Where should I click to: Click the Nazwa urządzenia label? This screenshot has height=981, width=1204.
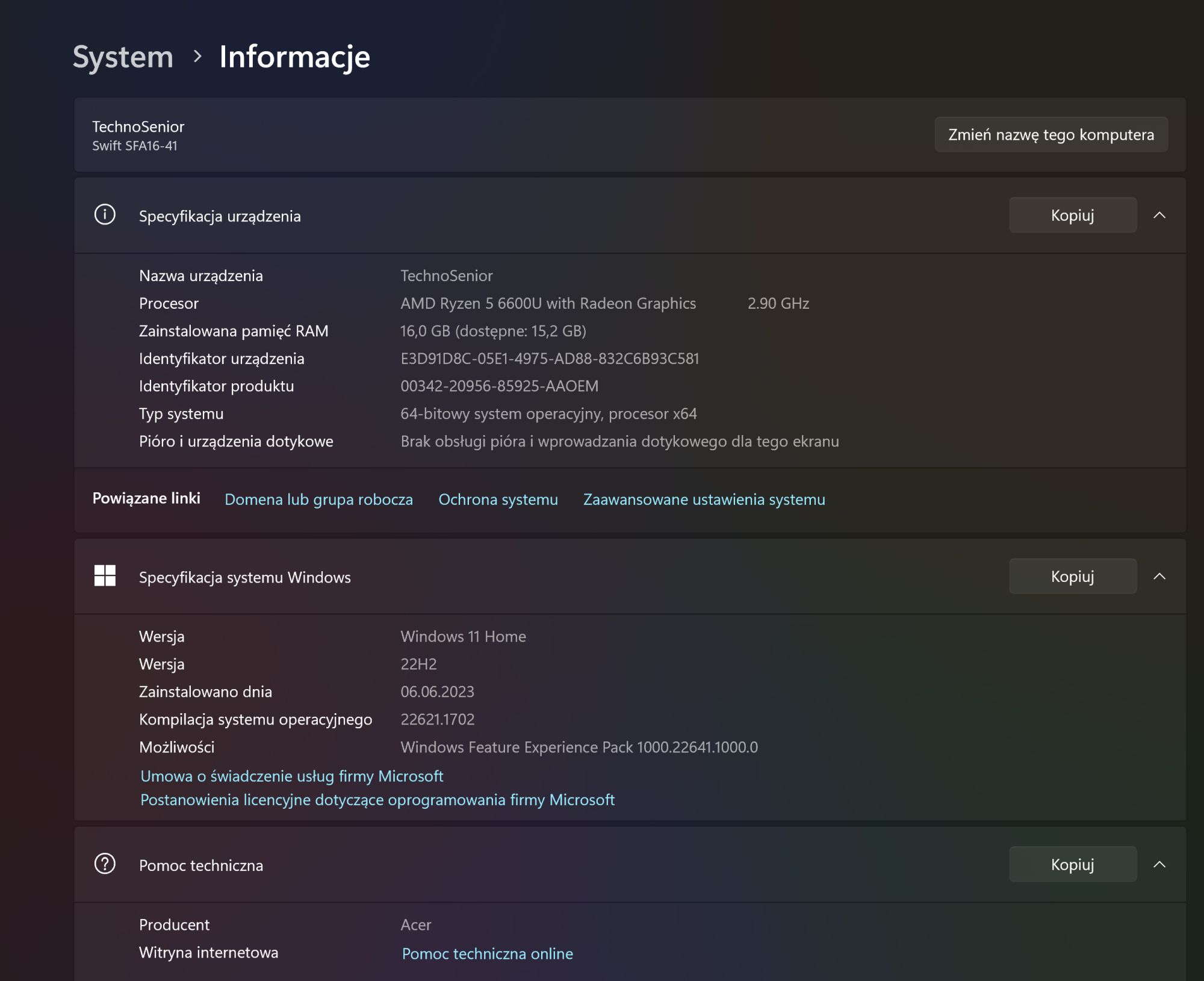(201, 276)
